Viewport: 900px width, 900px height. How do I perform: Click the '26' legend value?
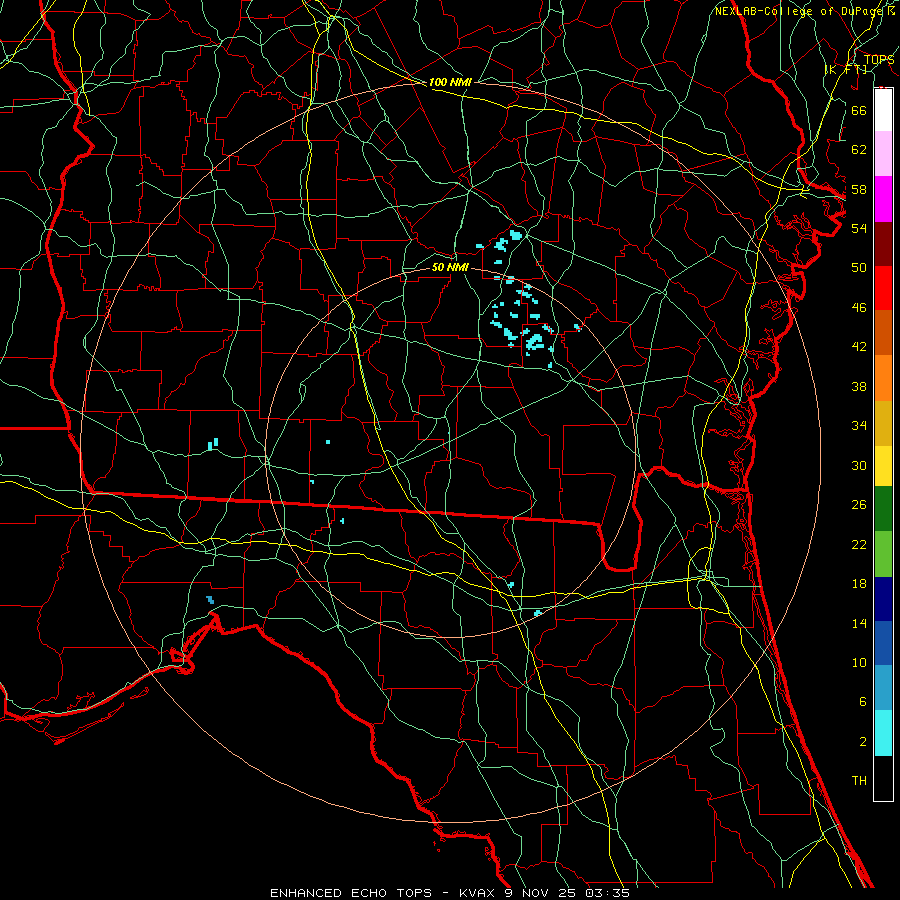click(x=859, y=505)
